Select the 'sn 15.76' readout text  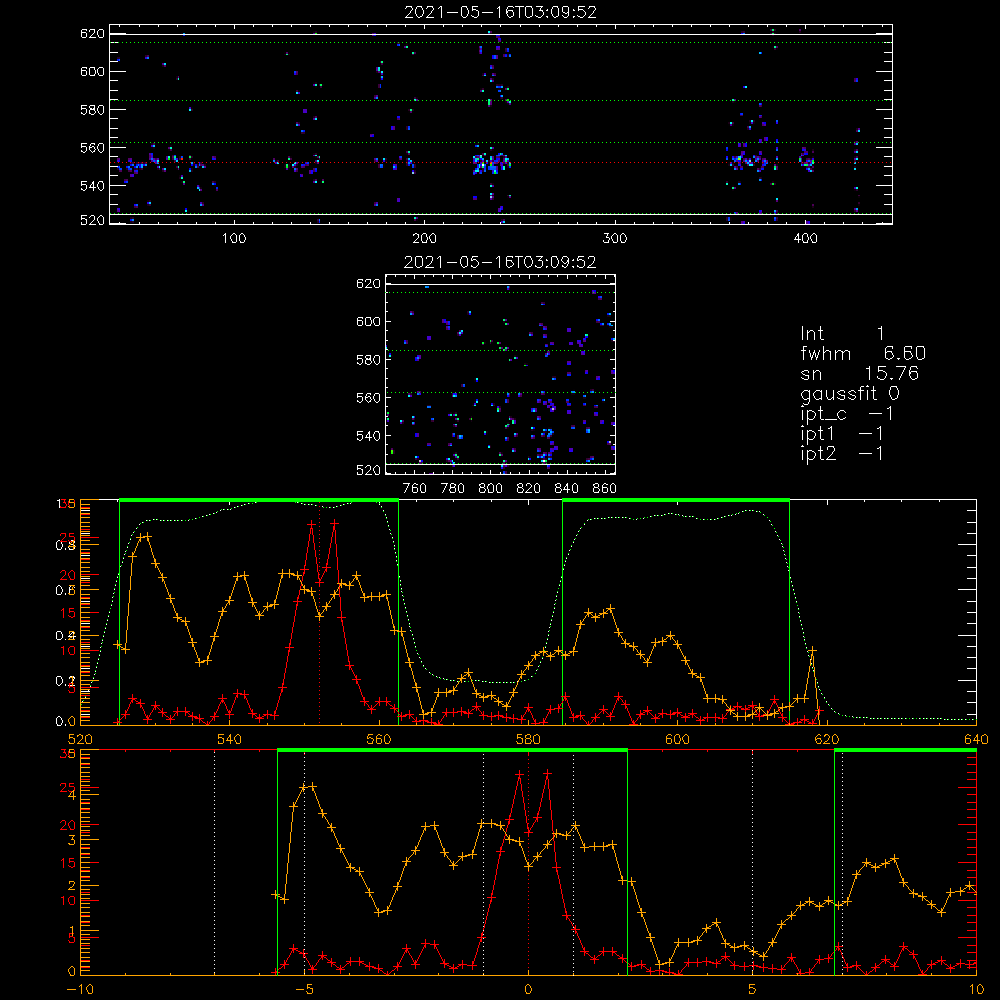[859, 374]
